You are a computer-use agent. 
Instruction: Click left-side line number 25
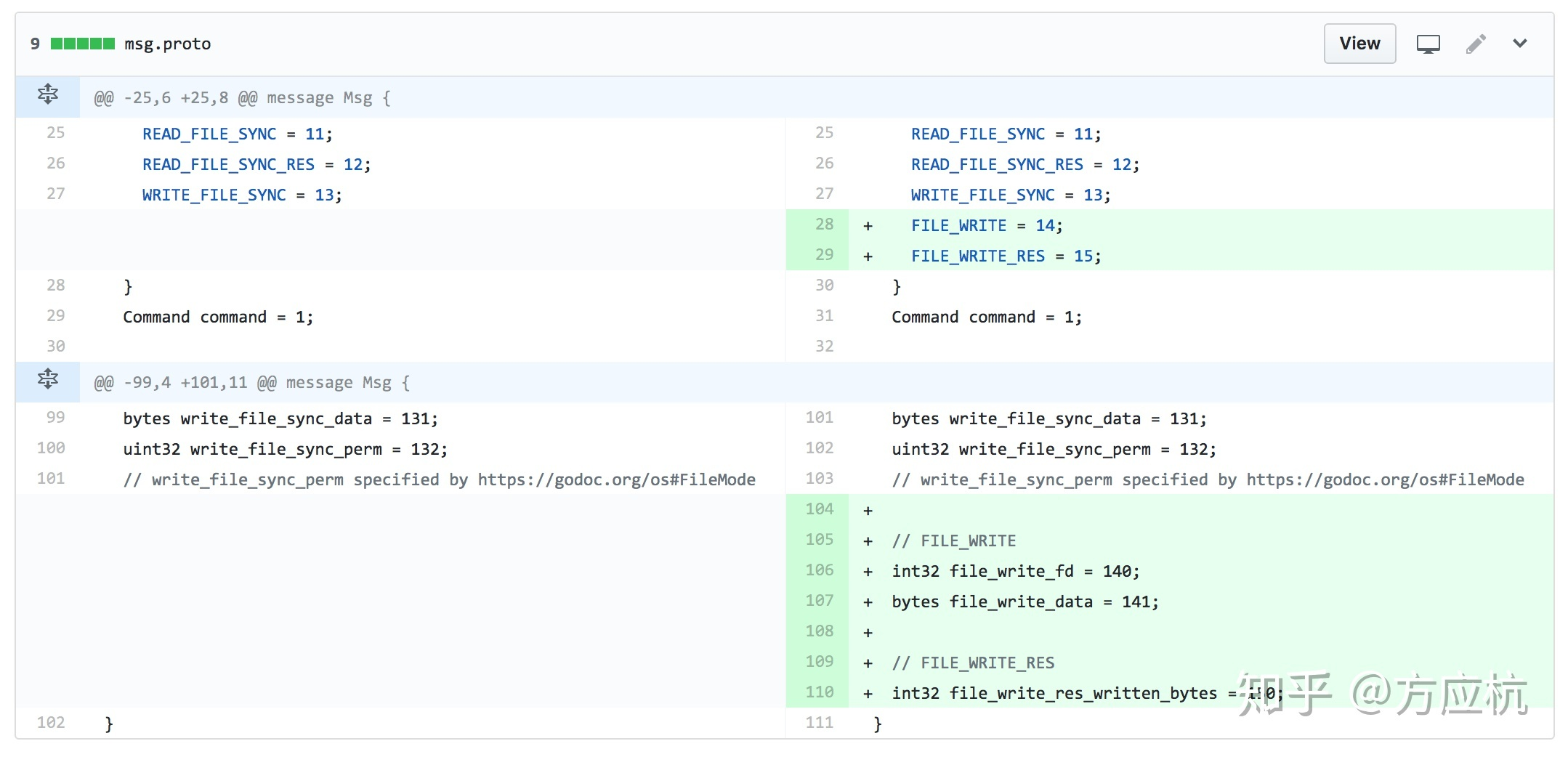tap(56, 133)
